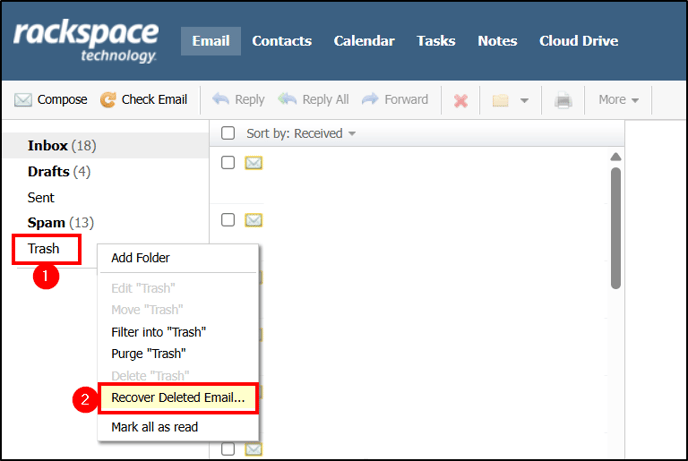Switch to the Email tab
Image resolution: width=688 pixels, height=461 pixels.
pyautogui.click(x=211, y=41)
